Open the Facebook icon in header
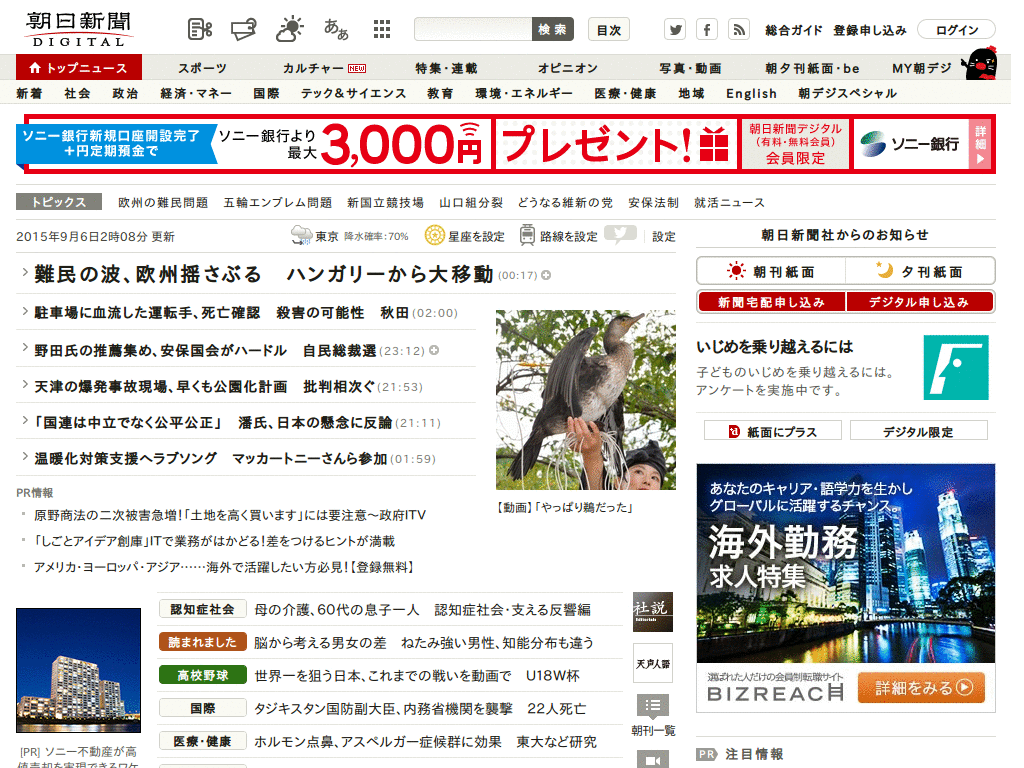The image size is (1024, 768). pos(707,29)
